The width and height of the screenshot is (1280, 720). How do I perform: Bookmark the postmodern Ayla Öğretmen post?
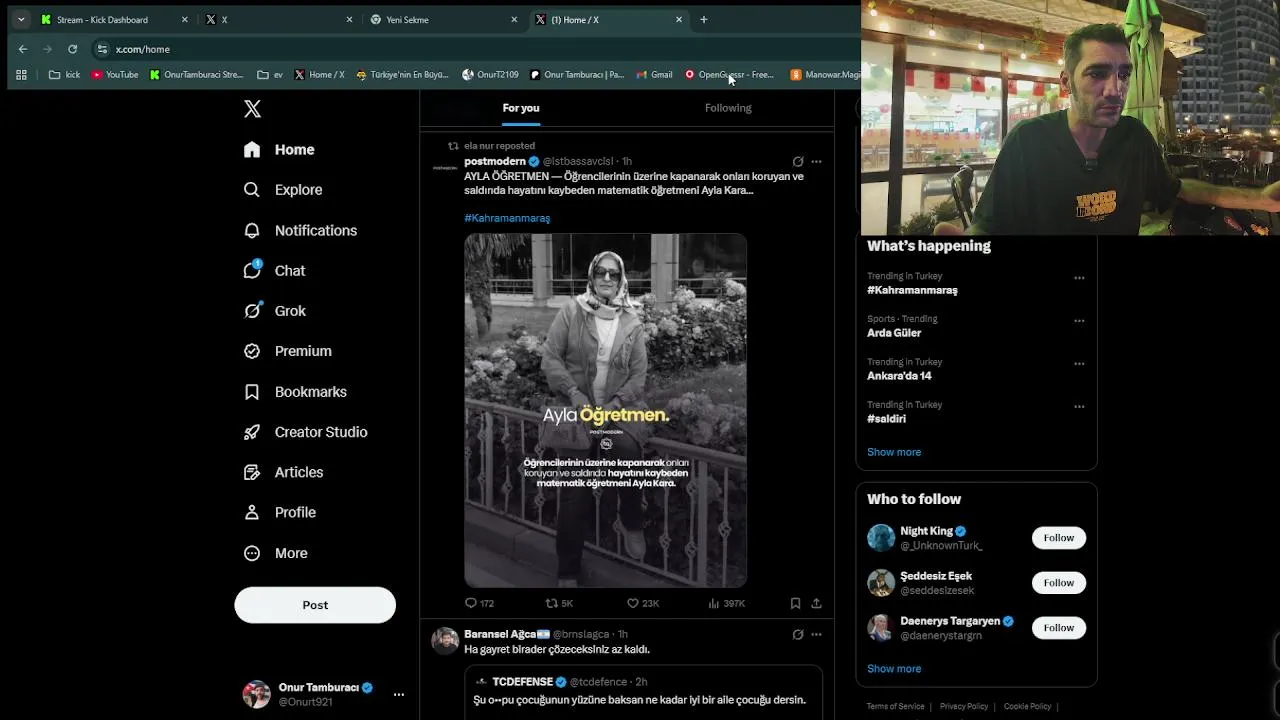click(x=795, y=603)
